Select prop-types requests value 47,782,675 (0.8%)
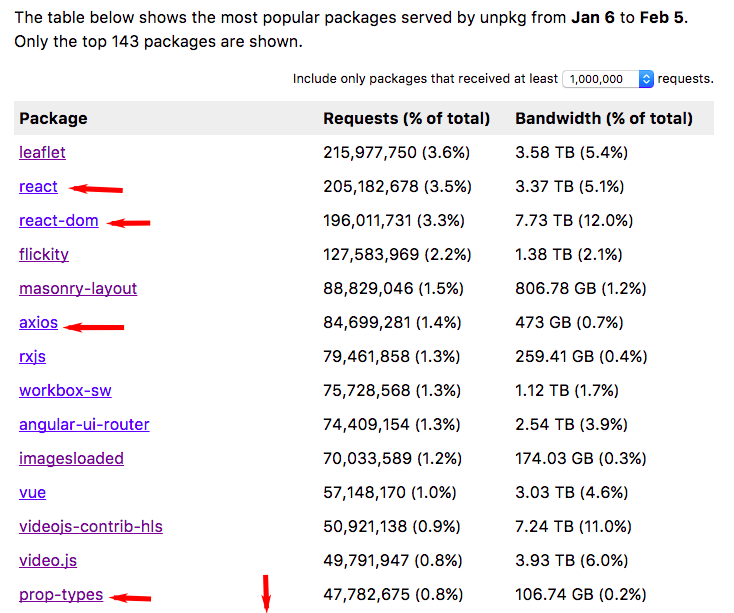Viewport: 734px width, 613px height. (393, 594)
